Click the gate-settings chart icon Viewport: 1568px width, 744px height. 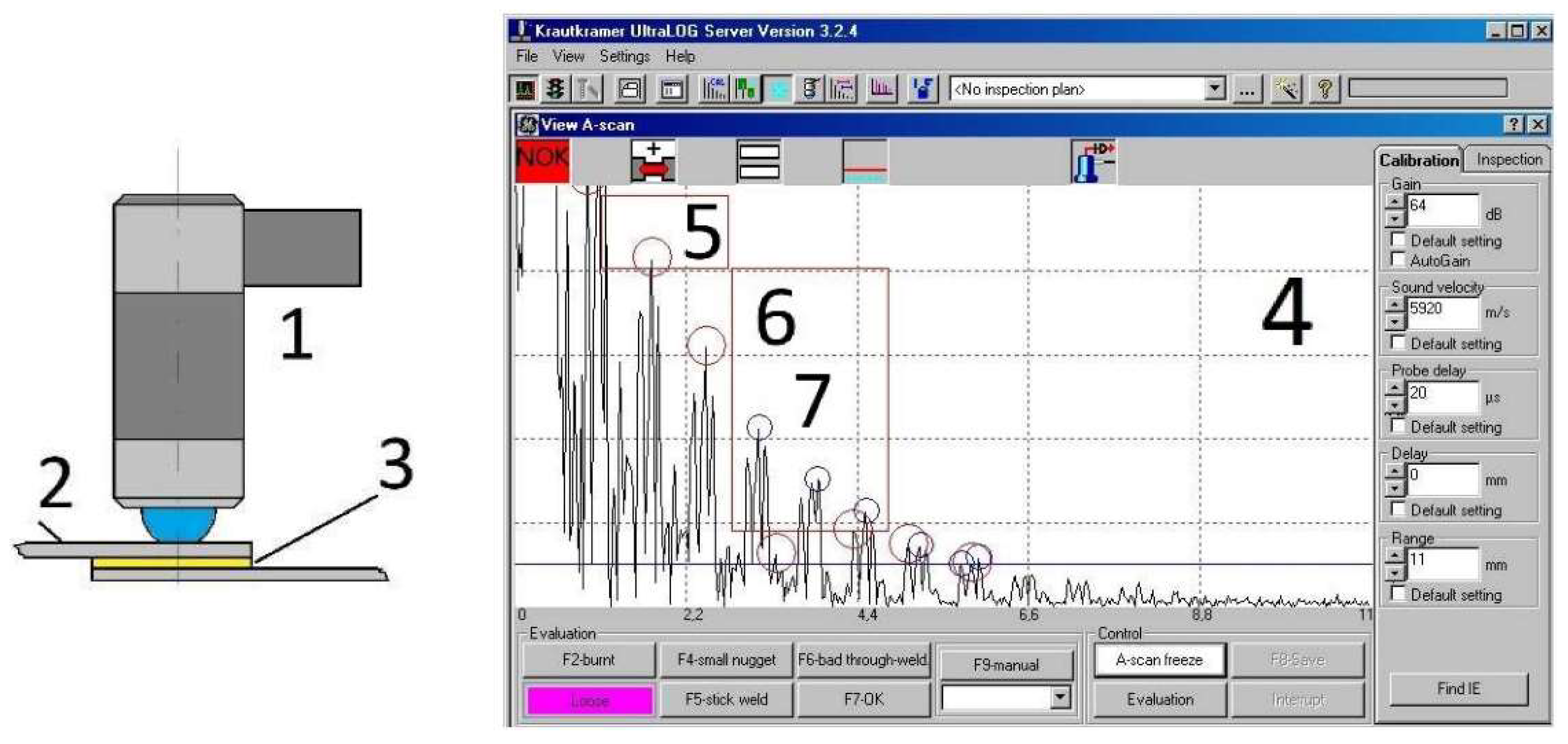(x=842, y=90)
